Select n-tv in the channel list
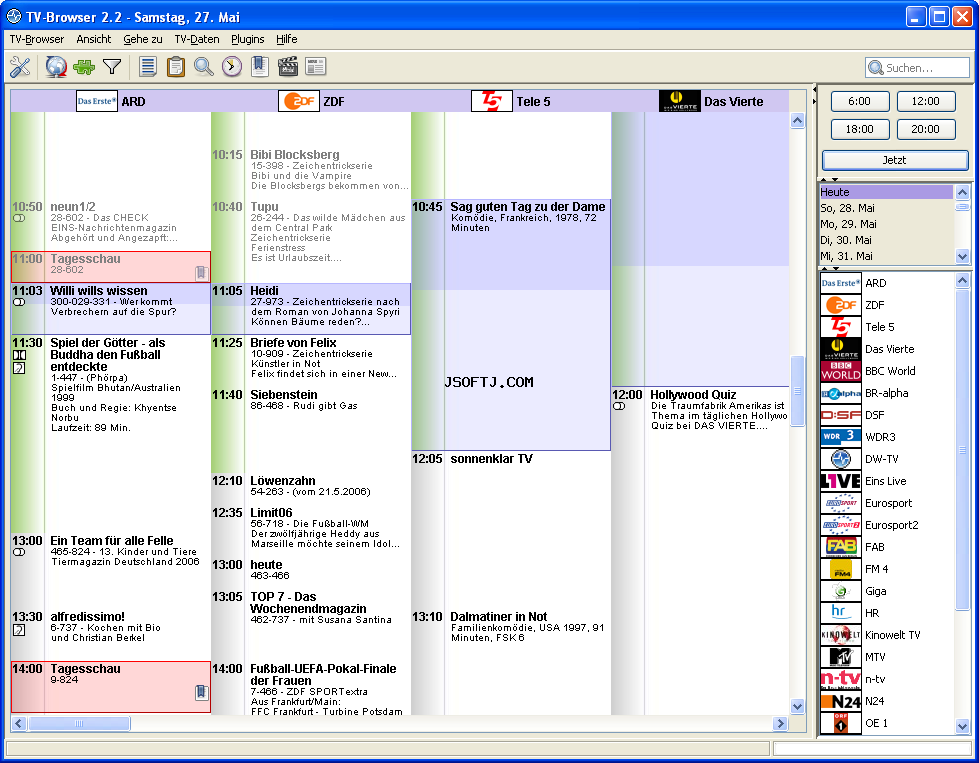Viewport: 979px width, 763px height. coord(887,679)
